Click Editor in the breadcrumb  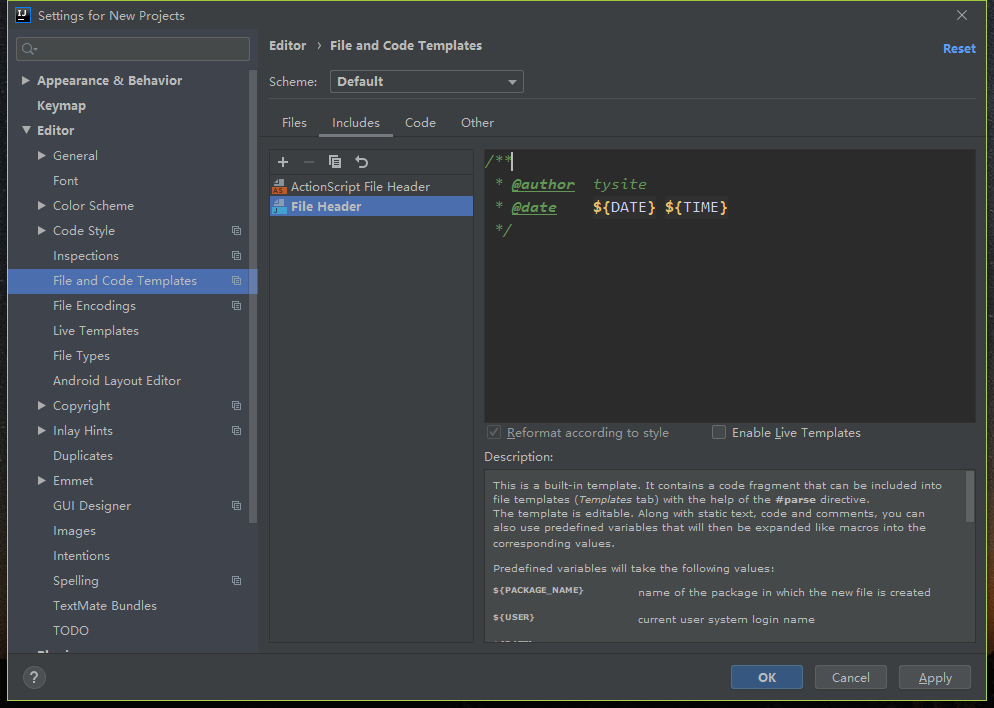pyautogui.click(x=287, y=46)
